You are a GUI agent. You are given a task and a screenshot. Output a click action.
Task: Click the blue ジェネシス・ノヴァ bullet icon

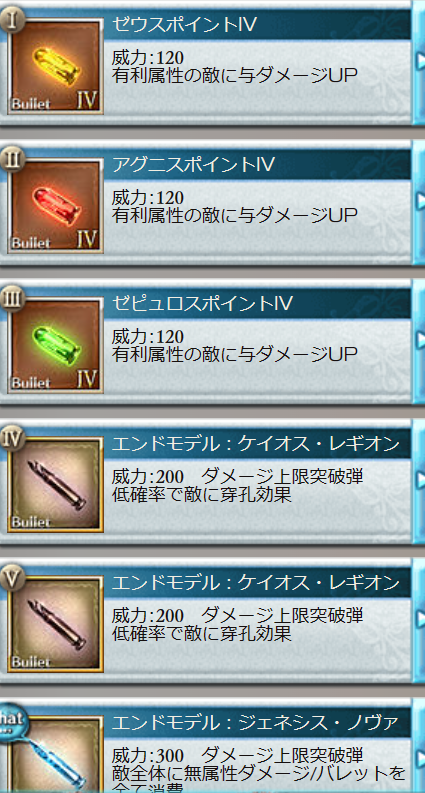pos(55,755)
